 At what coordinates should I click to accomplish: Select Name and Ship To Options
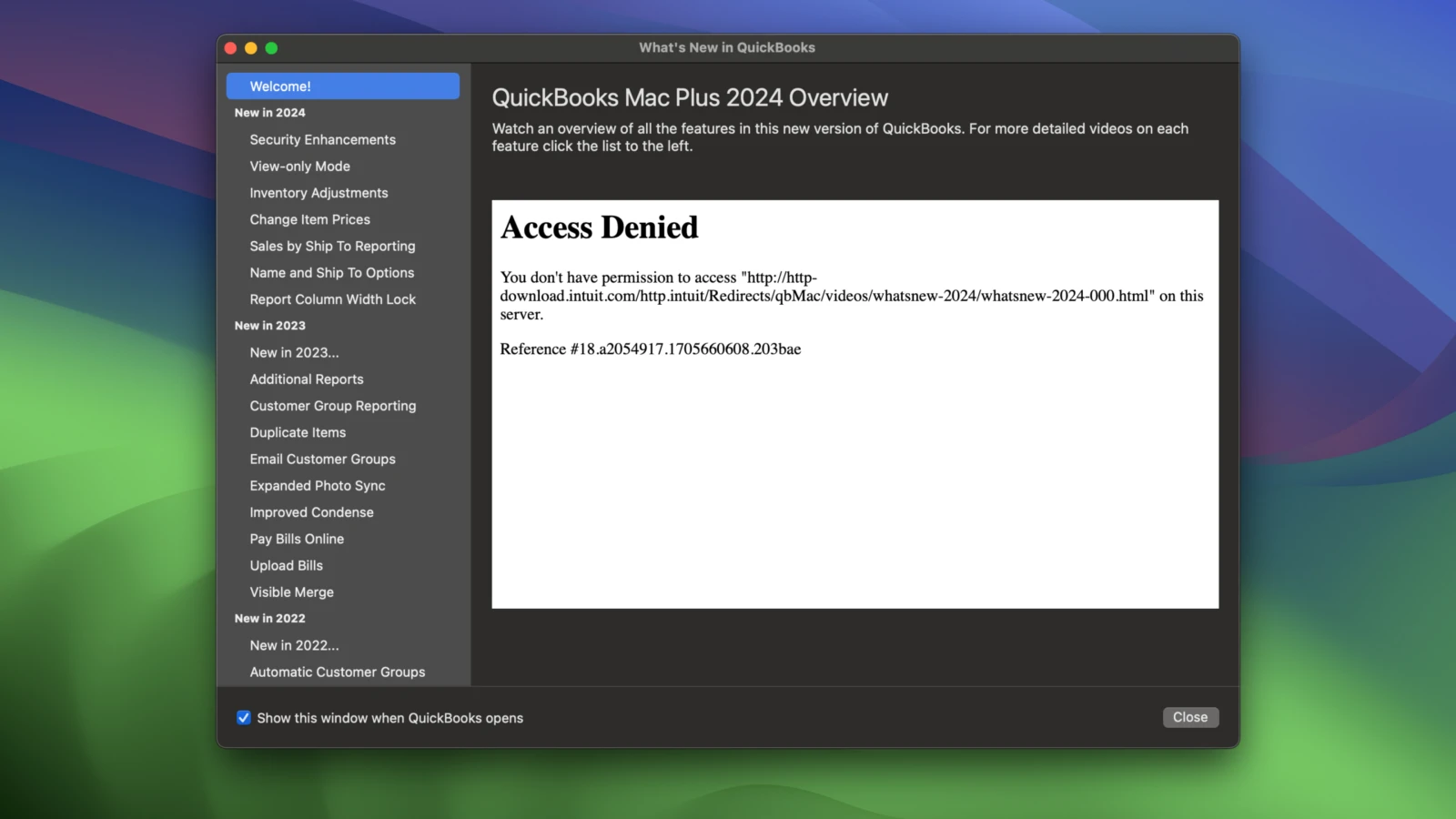331,272
